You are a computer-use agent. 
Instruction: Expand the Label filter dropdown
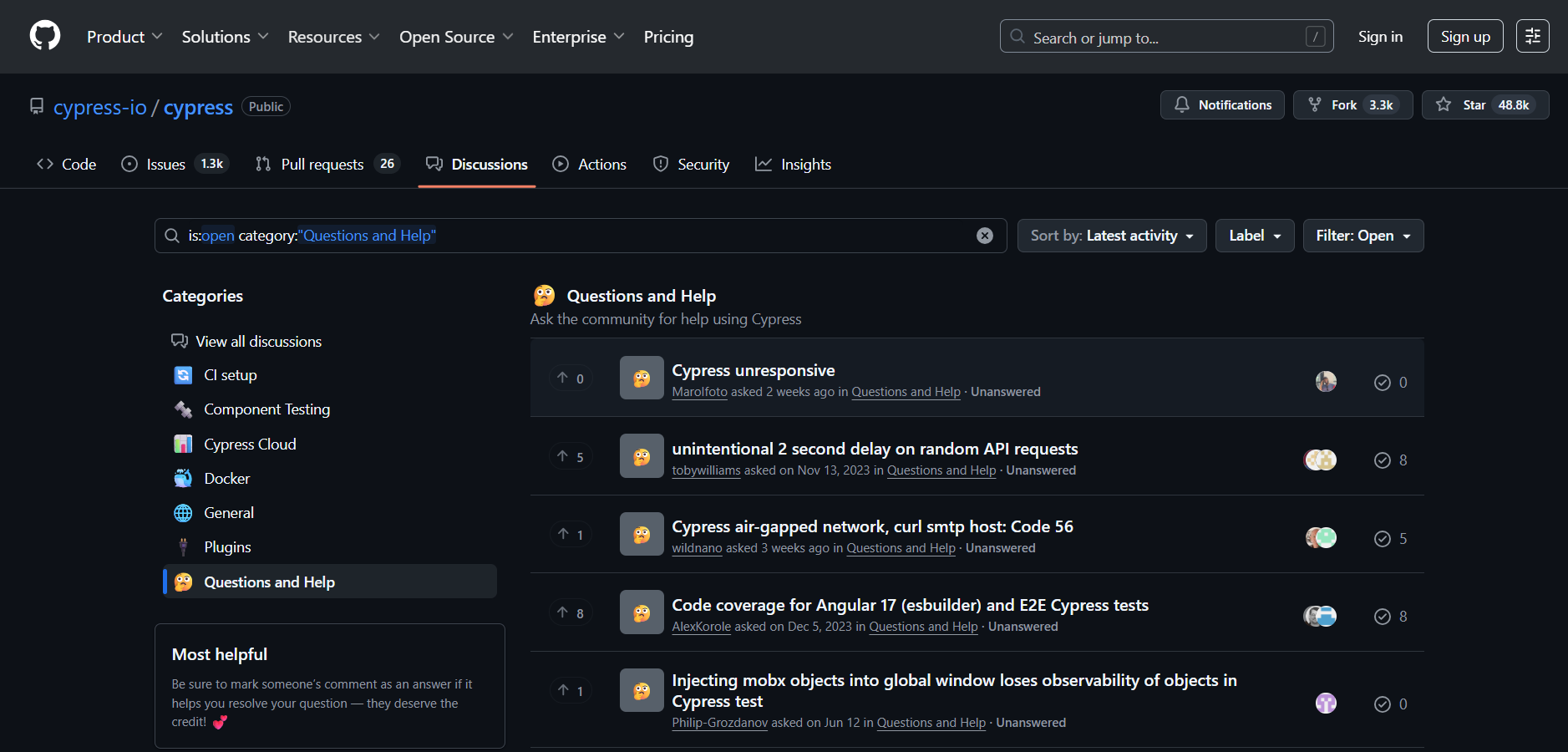[x=1254, y=236]
